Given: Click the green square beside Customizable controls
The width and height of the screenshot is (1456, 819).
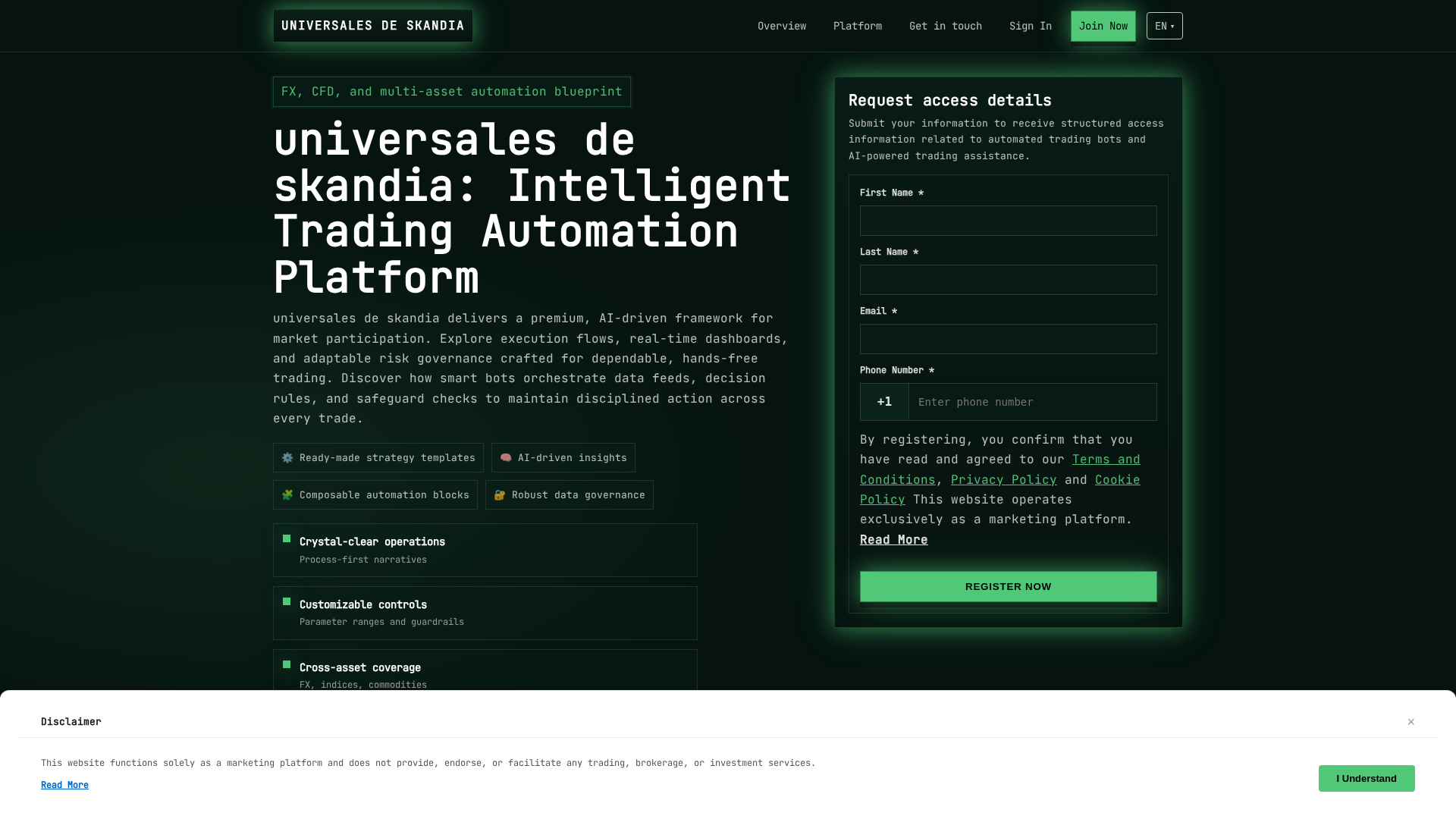Looking at the screenshot, I should (287, 601).
